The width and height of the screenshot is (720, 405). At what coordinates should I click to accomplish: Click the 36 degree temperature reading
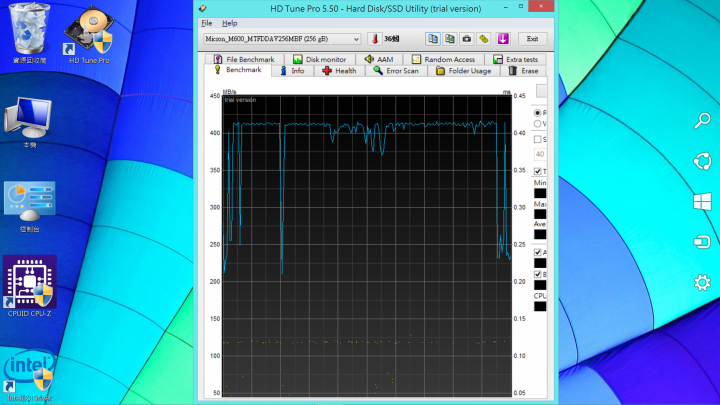click(392, 39)
